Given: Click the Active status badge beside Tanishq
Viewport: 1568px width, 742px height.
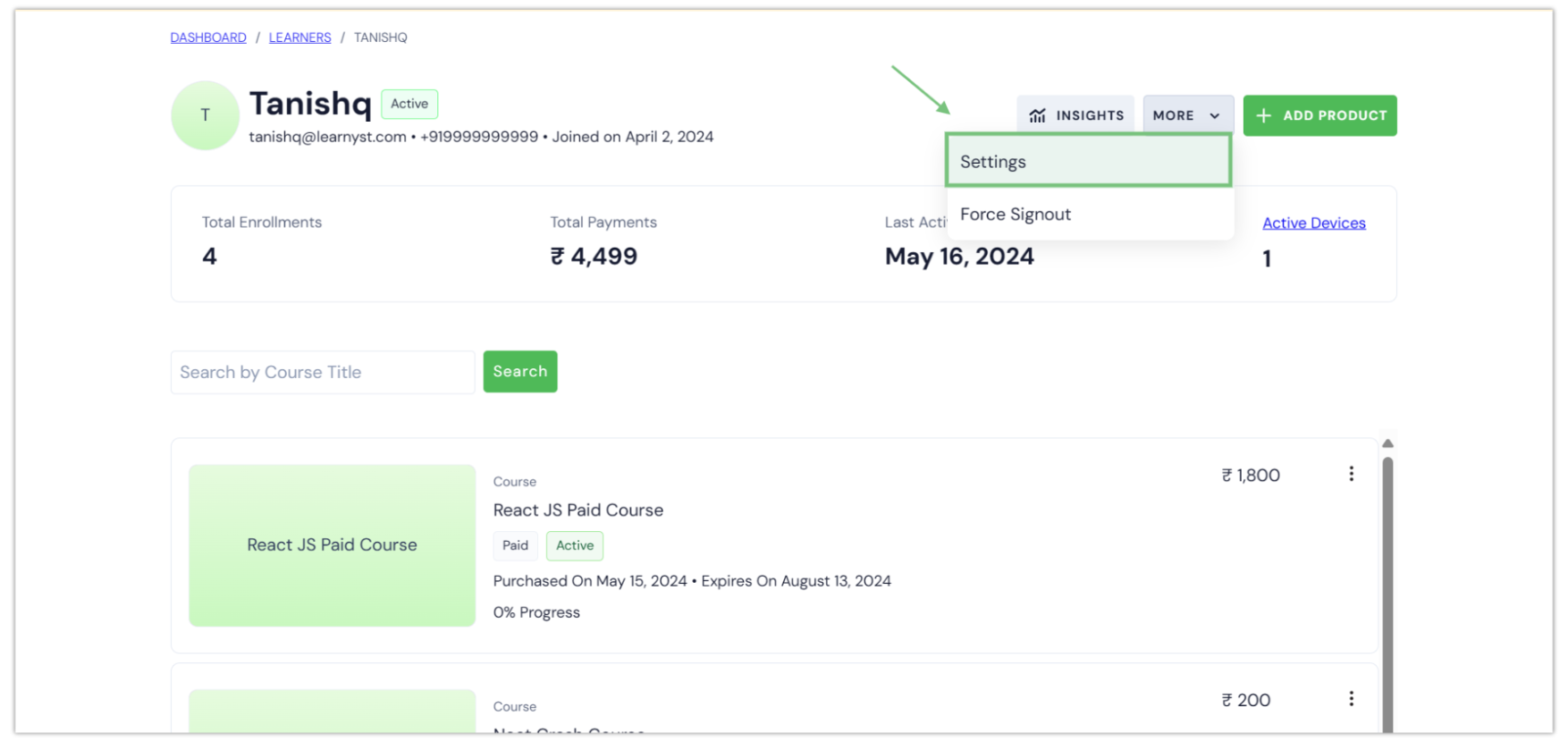Looking at the screenshot, I should click(409, 104).
